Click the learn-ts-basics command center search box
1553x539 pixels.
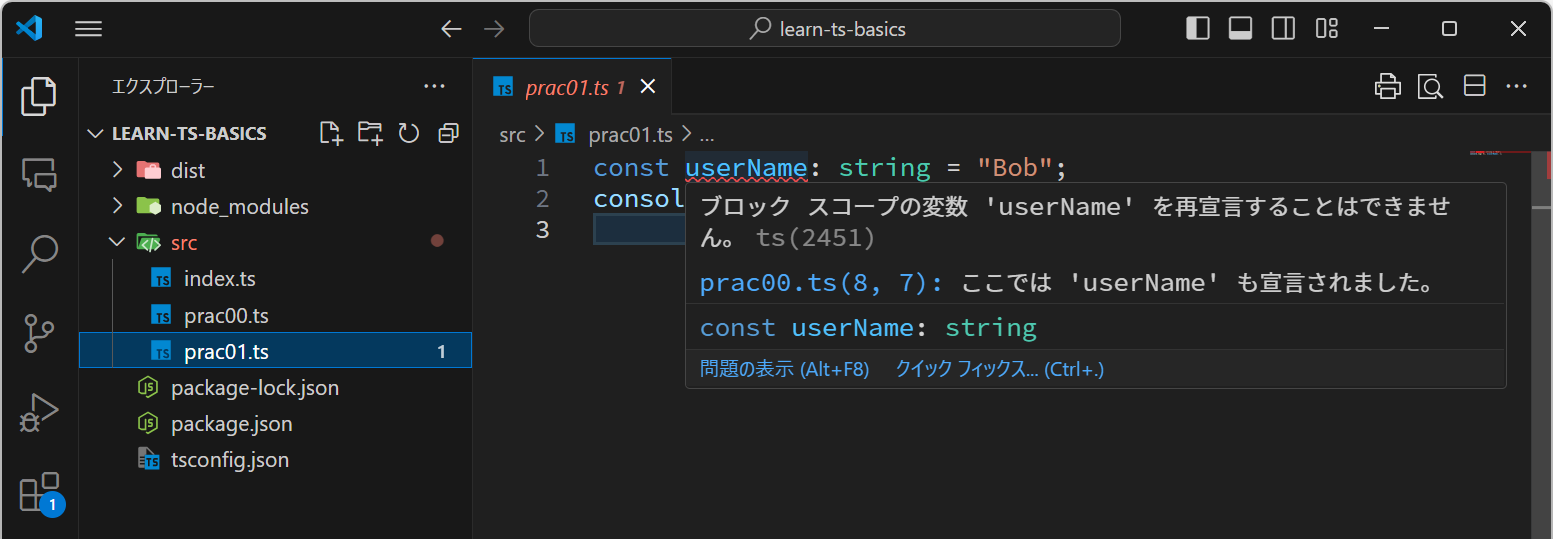pyautogui.click(x=825, y=29)
